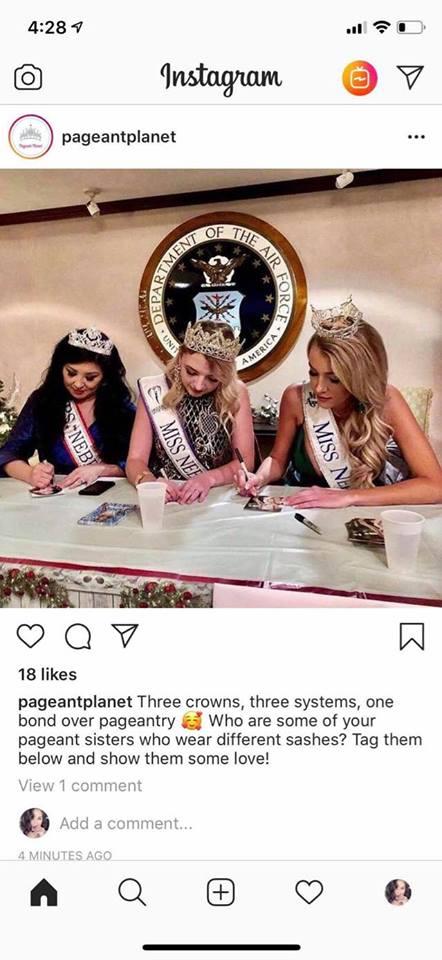Open pageantplanet username in post header
The width and height of the screenshot is (442, 960).
click(x=119, y=137)
